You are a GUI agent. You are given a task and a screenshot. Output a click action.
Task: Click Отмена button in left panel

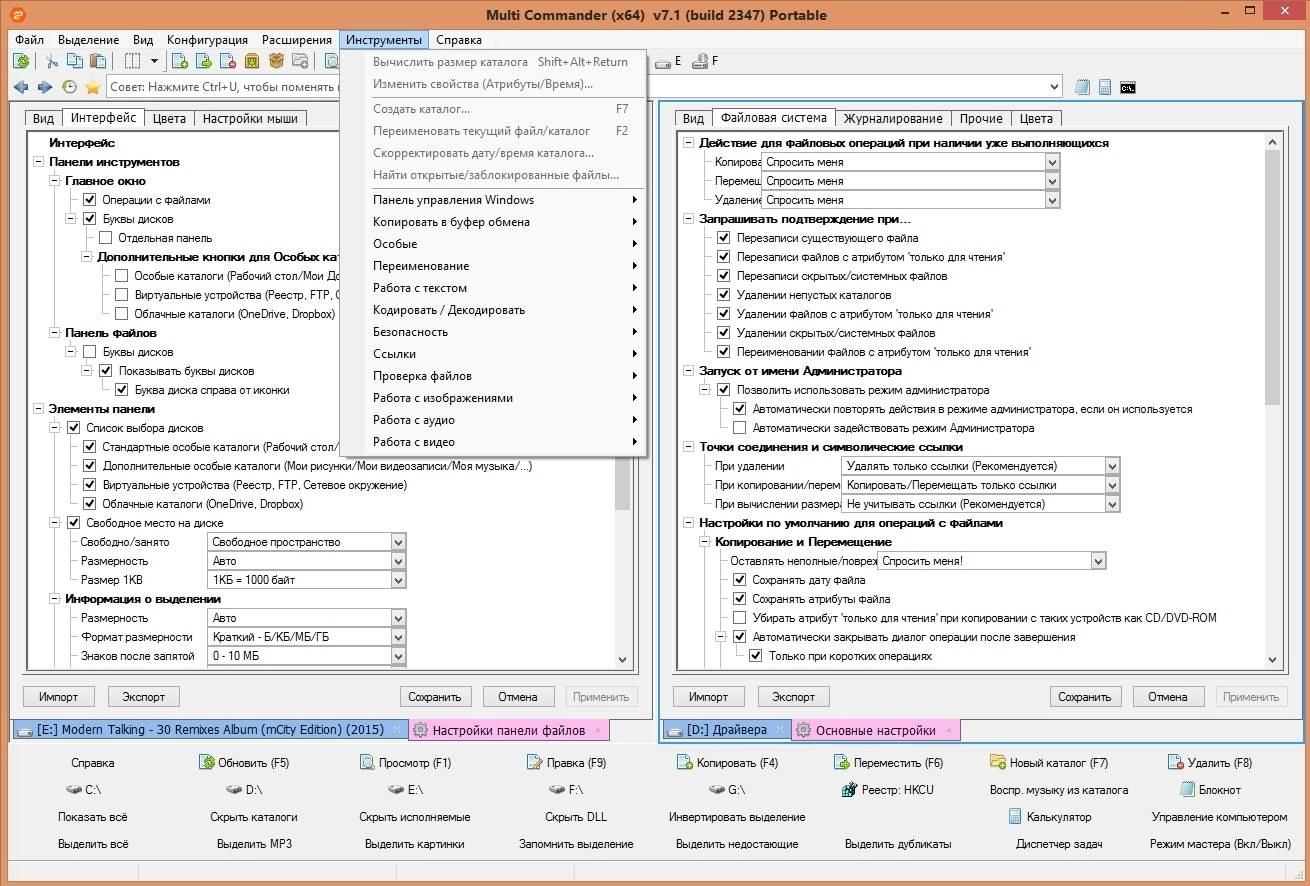[x=518, y=697]
